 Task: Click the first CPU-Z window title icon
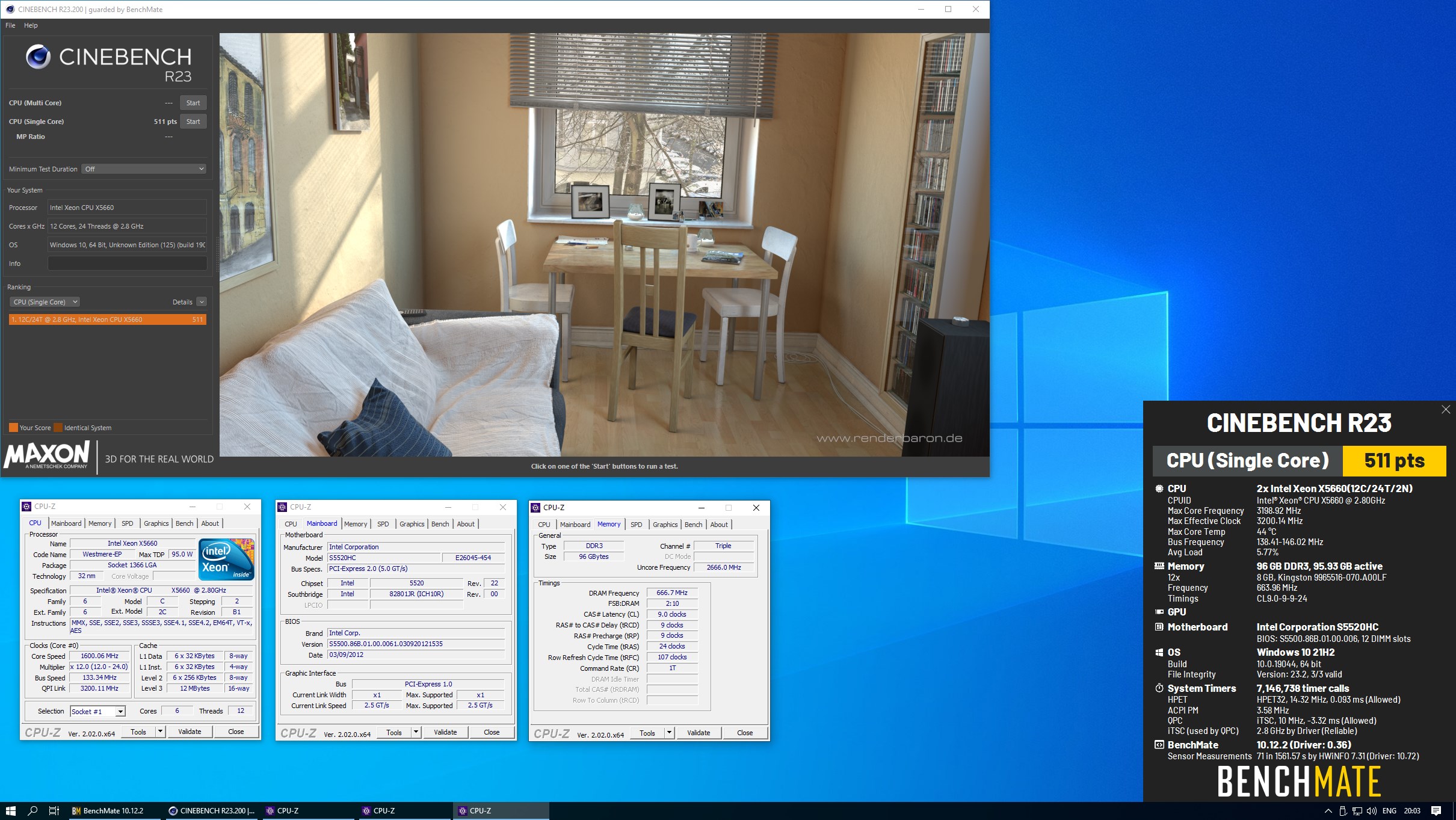[27, 507]
